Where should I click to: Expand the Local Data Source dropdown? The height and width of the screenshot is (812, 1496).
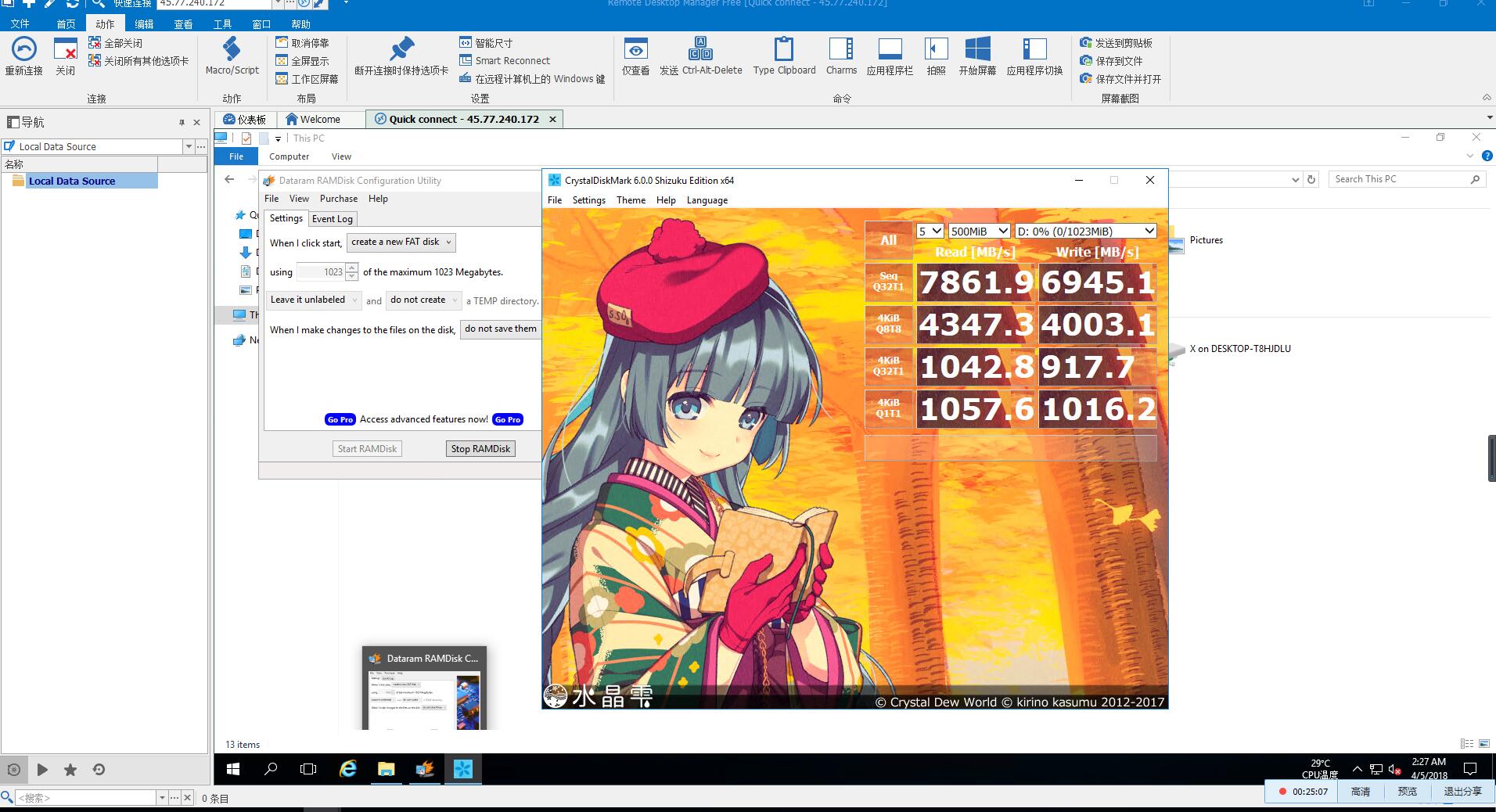click(188, 146)
